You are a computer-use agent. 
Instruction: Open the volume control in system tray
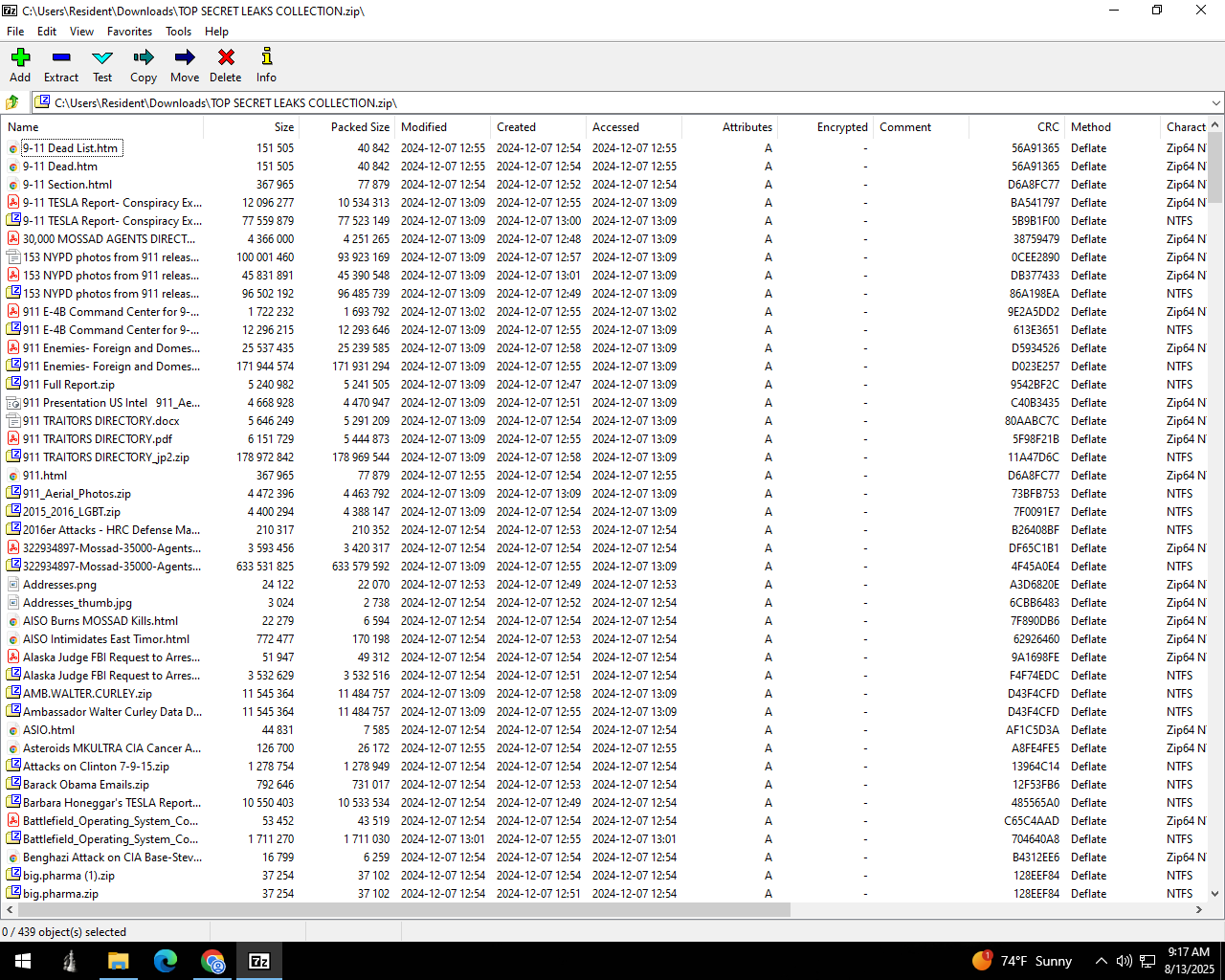pyautogui.click(x=1124, y=961)
